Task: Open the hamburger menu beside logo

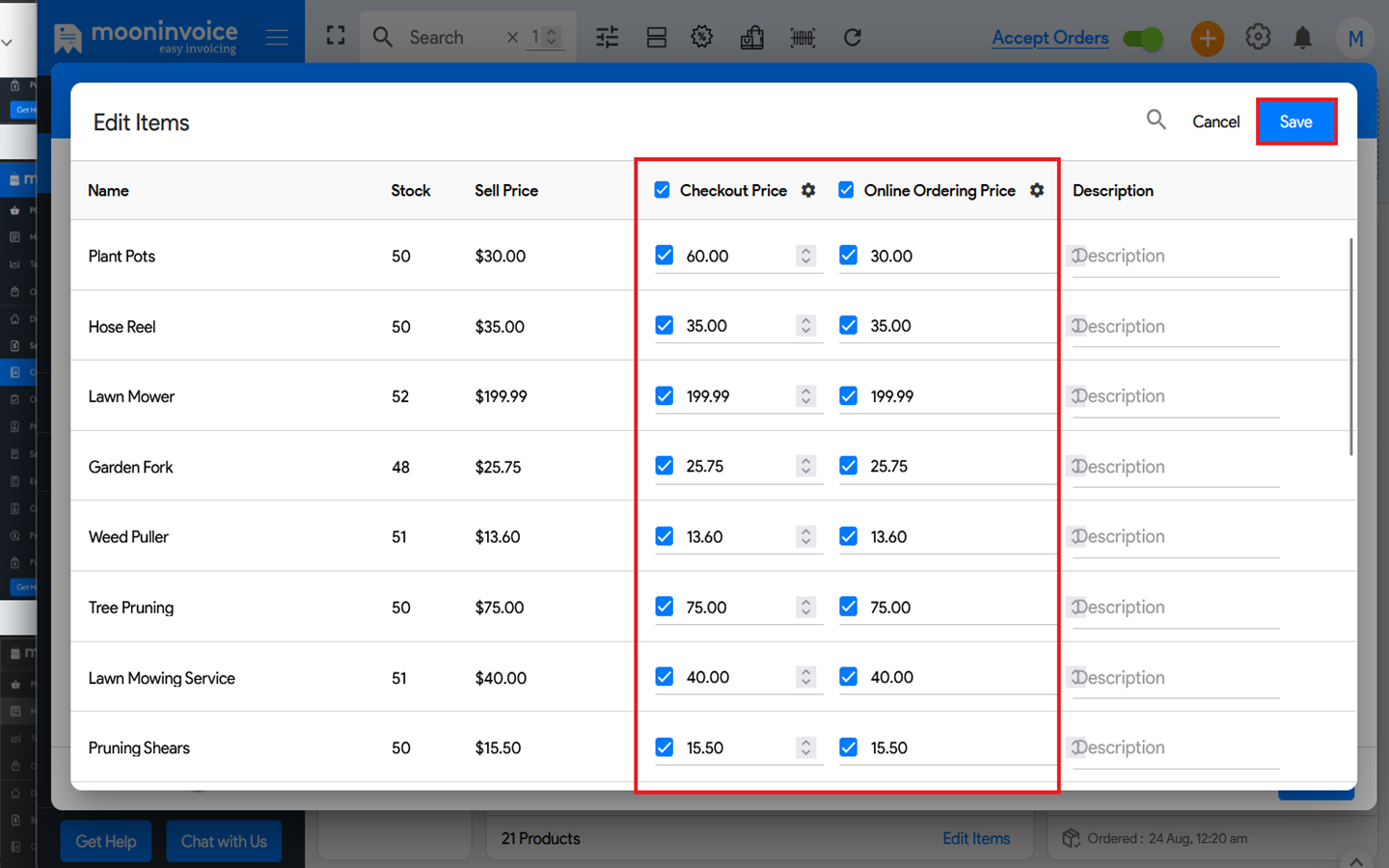Action: click(277, 38)
